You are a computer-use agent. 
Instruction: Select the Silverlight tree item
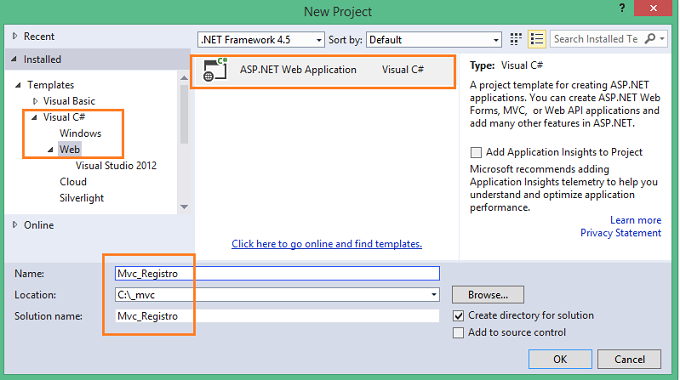click(82, 198)
